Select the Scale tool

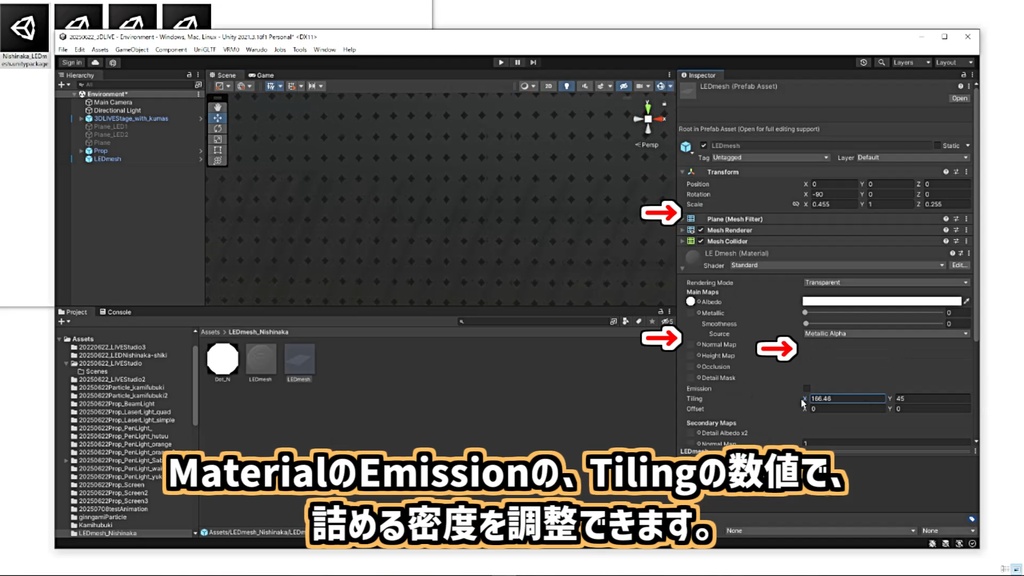(x=218, y=138)
